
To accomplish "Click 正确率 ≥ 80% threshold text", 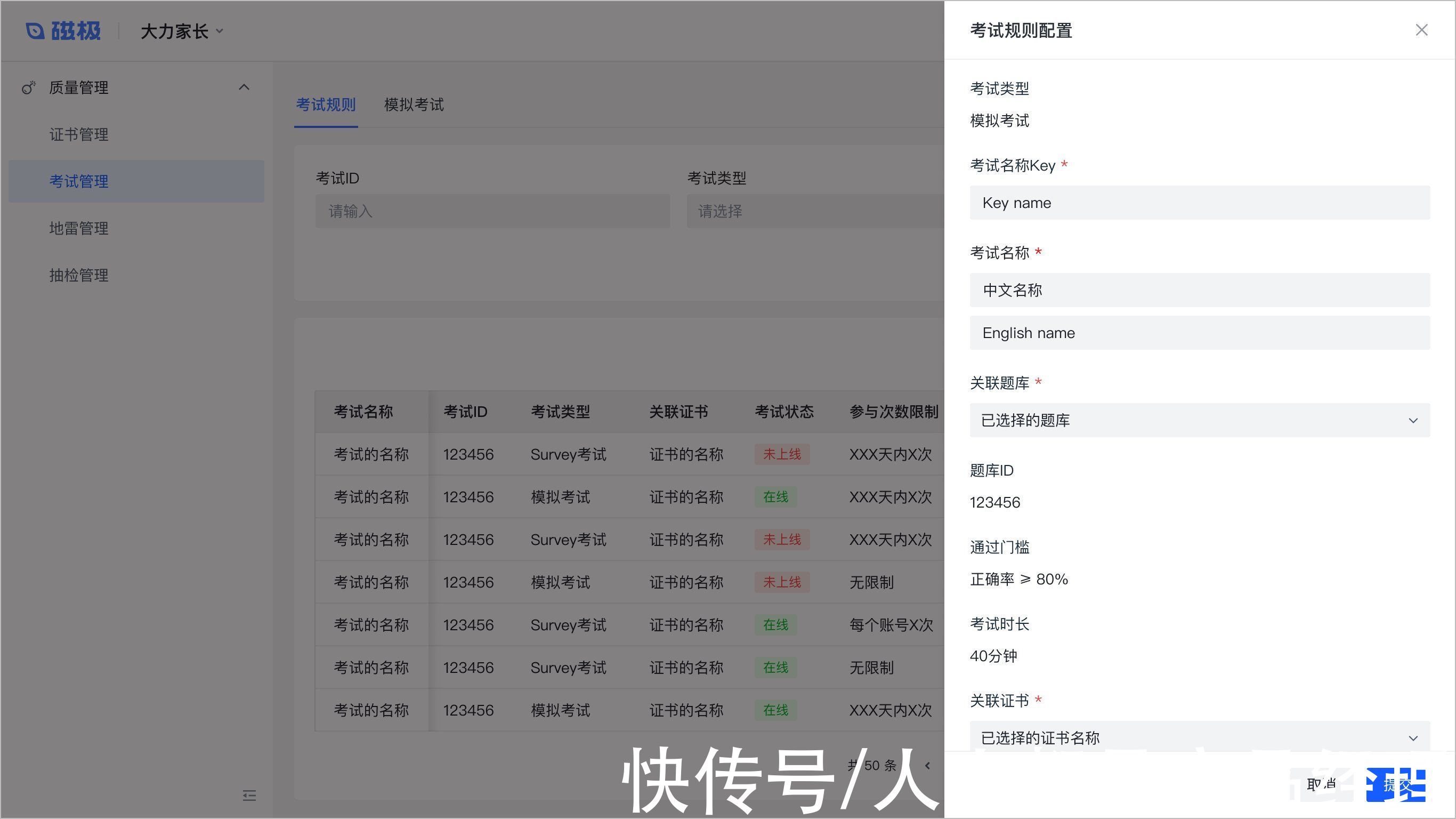I will [1019, 579].
